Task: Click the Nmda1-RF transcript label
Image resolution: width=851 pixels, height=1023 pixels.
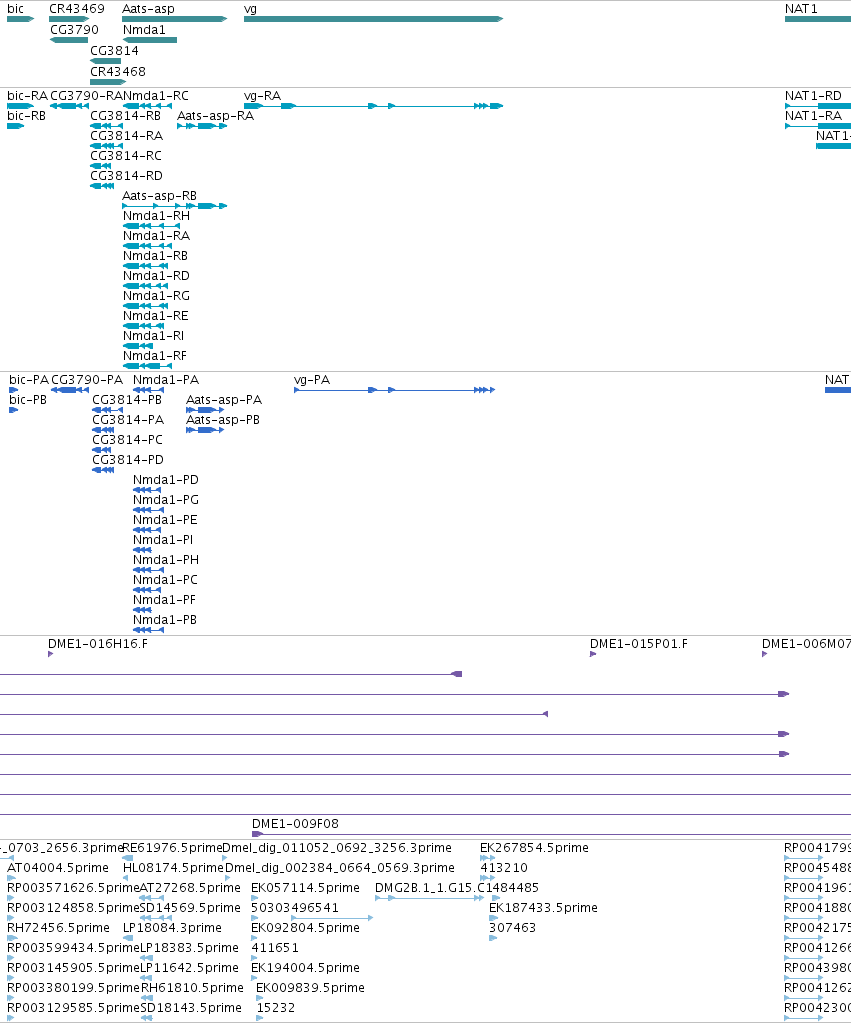Action: click(x=155, y=356)
